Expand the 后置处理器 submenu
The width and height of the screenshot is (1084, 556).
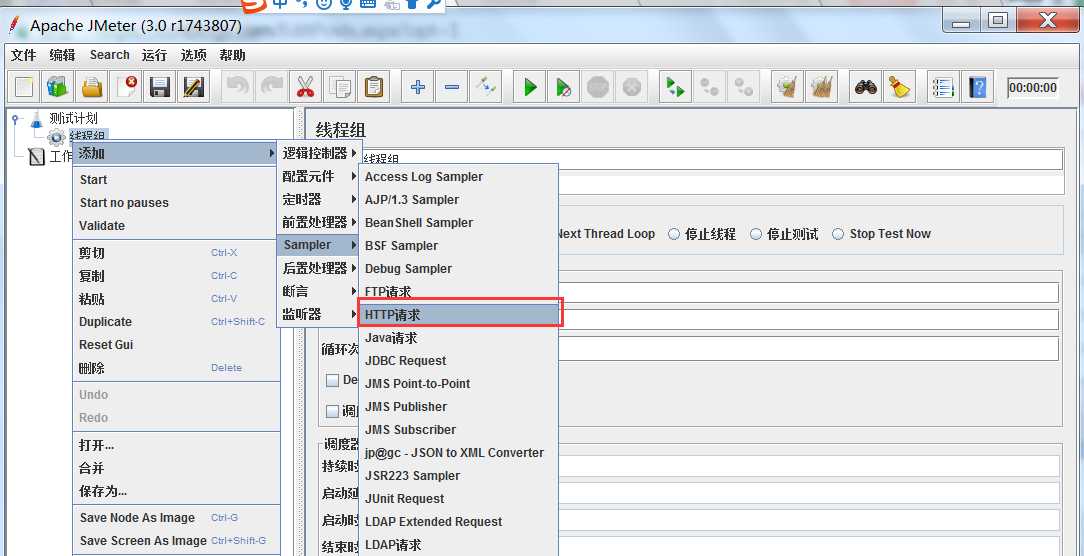pos(318,268)
